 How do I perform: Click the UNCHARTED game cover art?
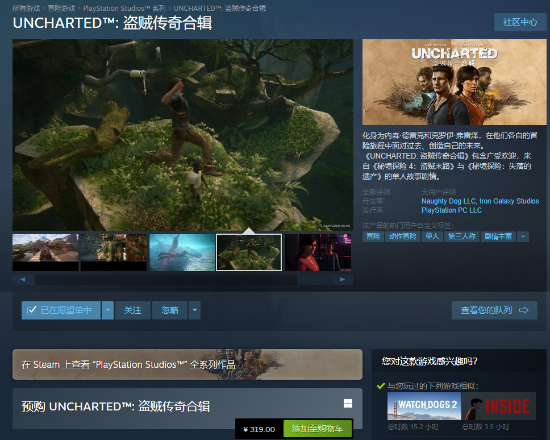click(x=454, y=82)
